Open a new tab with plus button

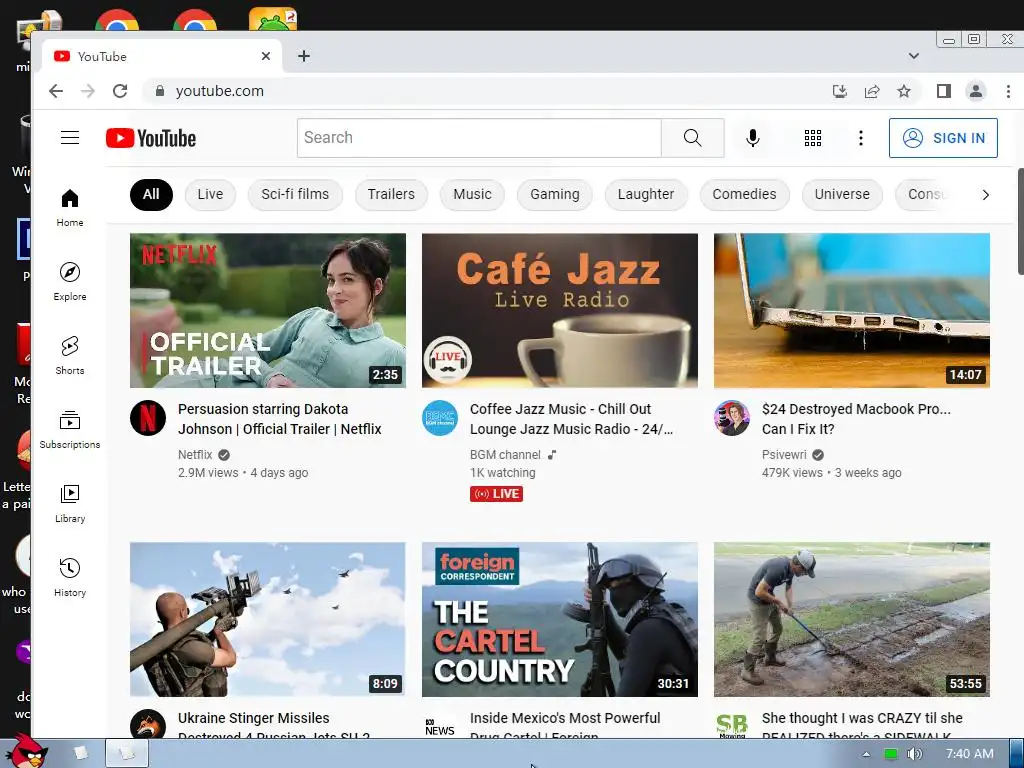304,56
